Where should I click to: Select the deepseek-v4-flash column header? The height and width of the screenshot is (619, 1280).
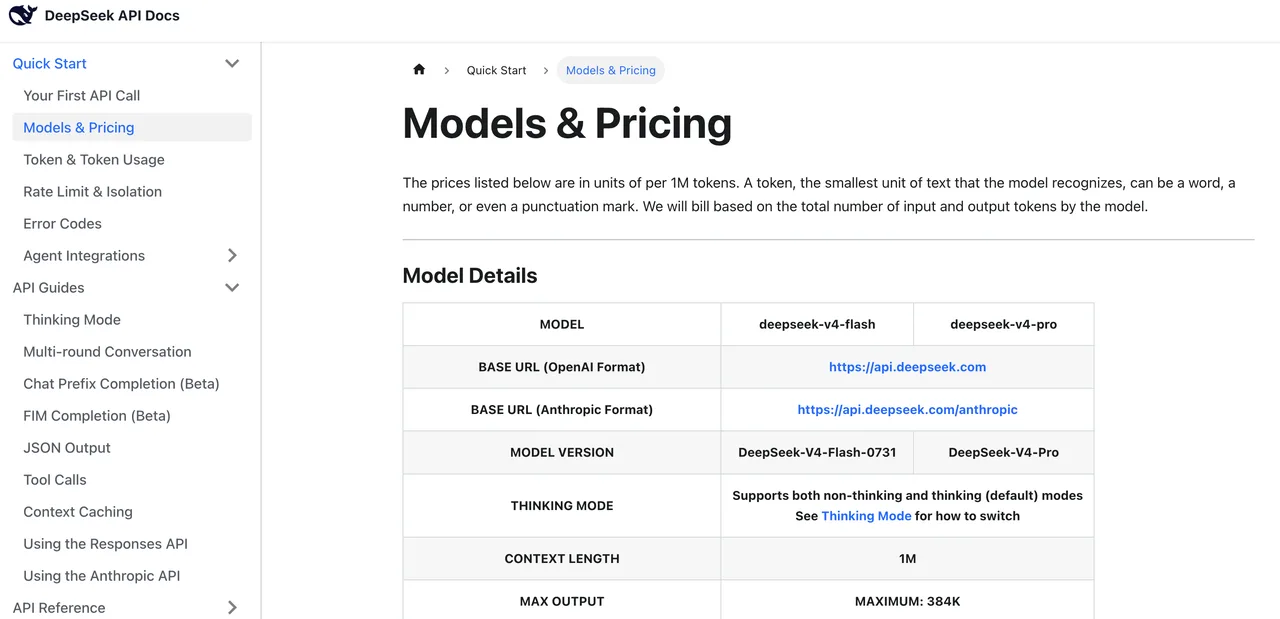point(817,324)
